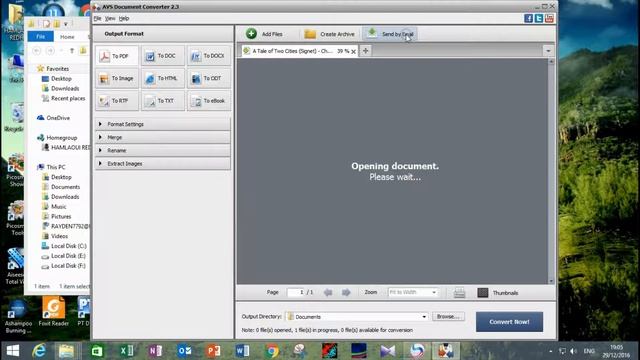Viewport: 640px width, 360px height.
Task: Expand the Extract Images section
Action: [x=162, y=163]
